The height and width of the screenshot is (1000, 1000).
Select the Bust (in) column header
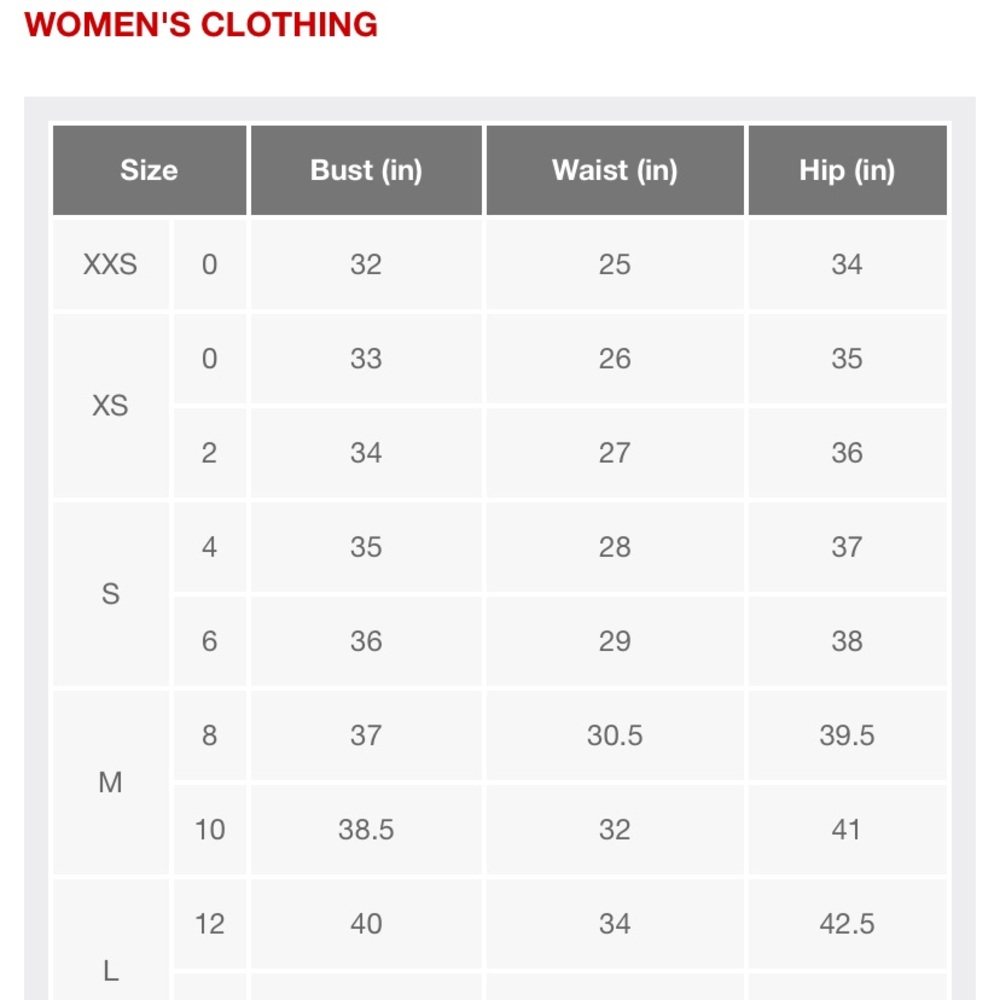pos(366,170)
